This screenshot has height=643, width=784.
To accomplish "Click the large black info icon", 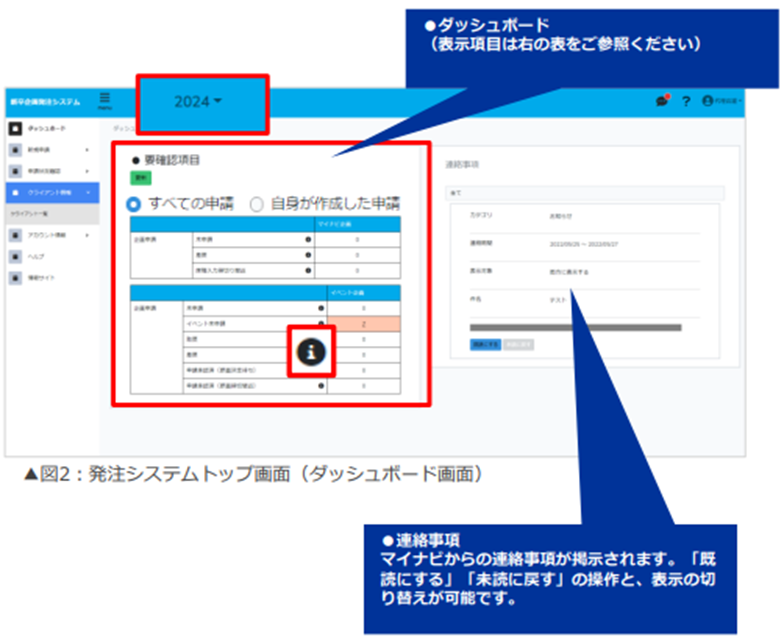I will pos(311,350).
